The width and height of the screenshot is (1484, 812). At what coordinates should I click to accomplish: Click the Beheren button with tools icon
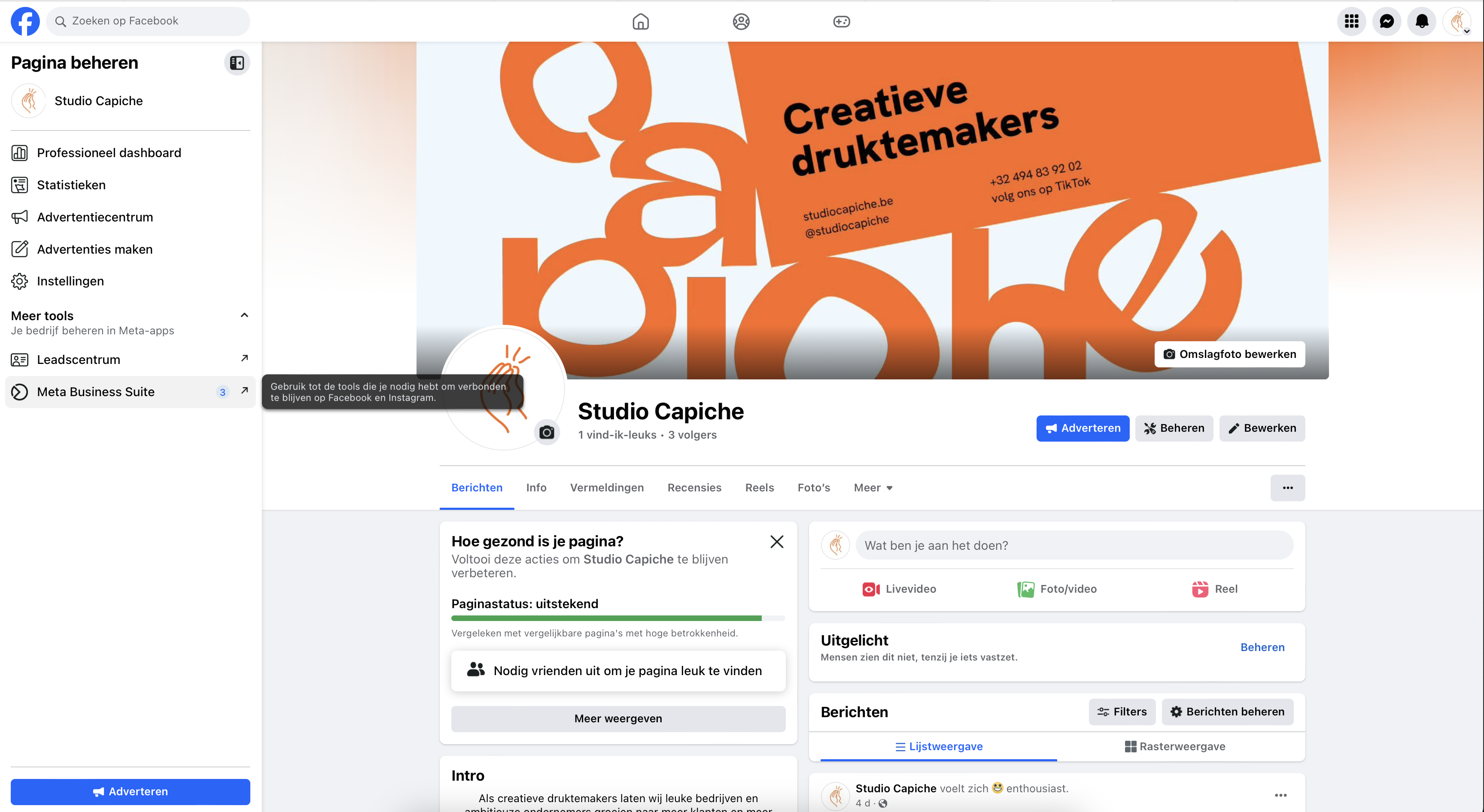point(1174,428)
